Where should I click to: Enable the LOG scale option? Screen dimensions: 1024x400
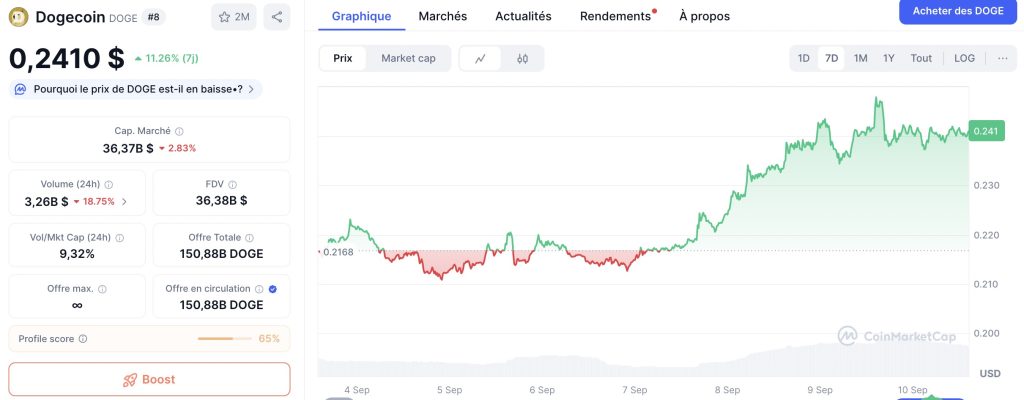[965, 58]
